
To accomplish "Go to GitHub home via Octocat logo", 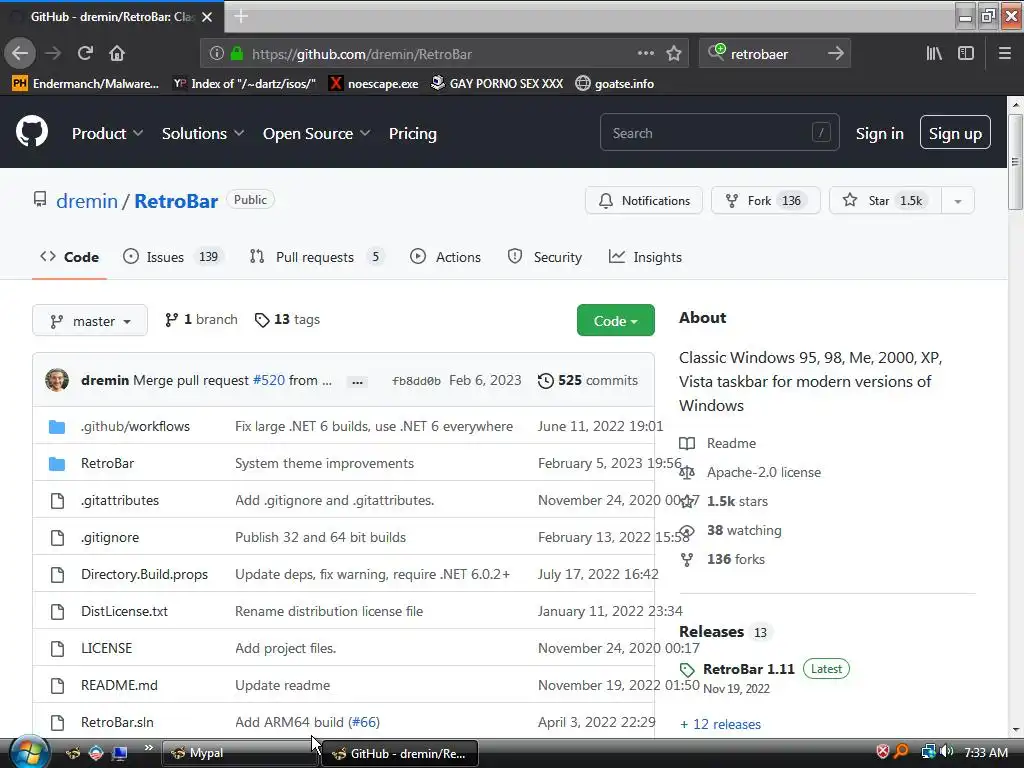I will 32,133.
